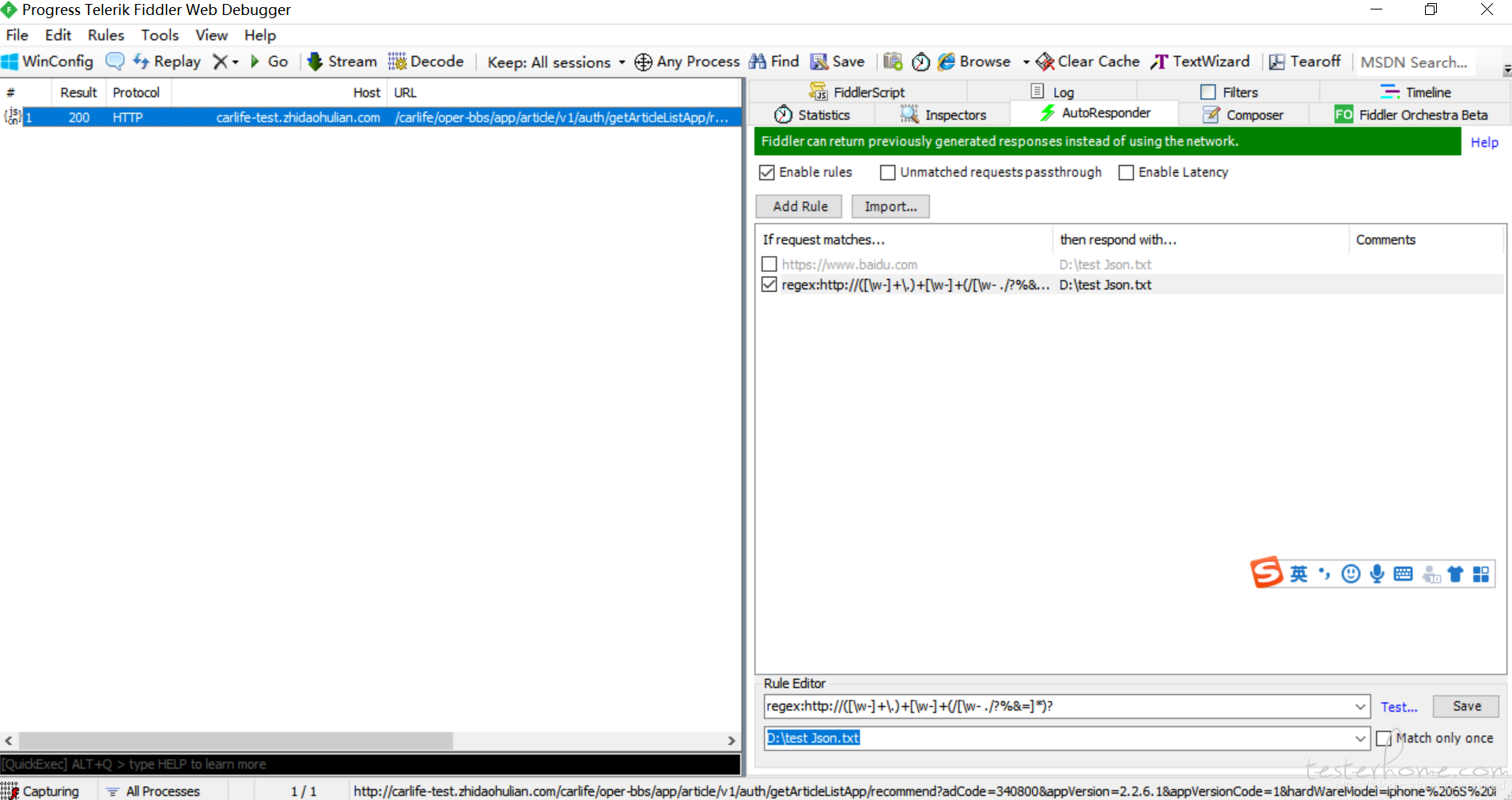Open the TextWizard tool
The image size is (1512, 800).
tap(1200, 62)
